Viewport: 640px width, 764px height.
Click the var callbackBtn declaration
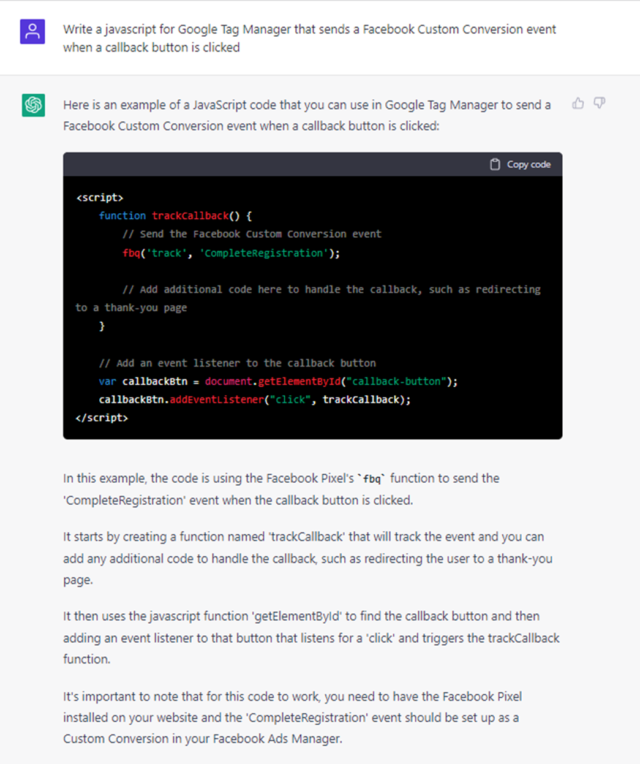point(135,381)
